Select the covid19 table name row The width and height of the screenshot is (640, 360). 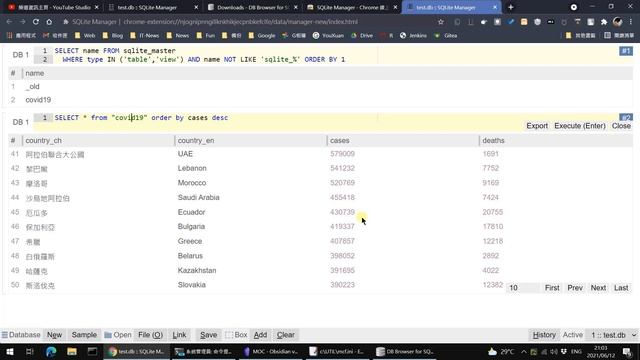[321, 100]
